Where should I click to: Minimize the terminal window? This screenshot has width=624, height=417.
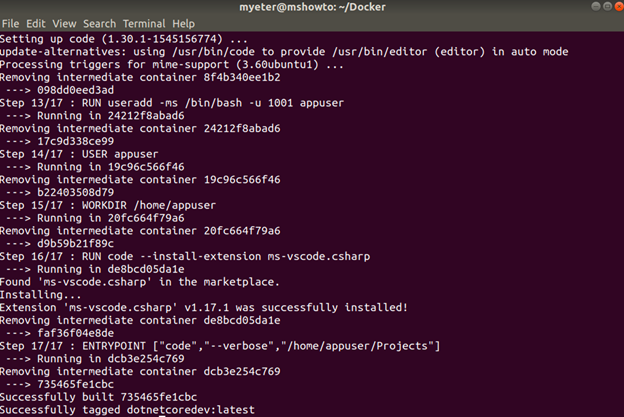(596, 6)
